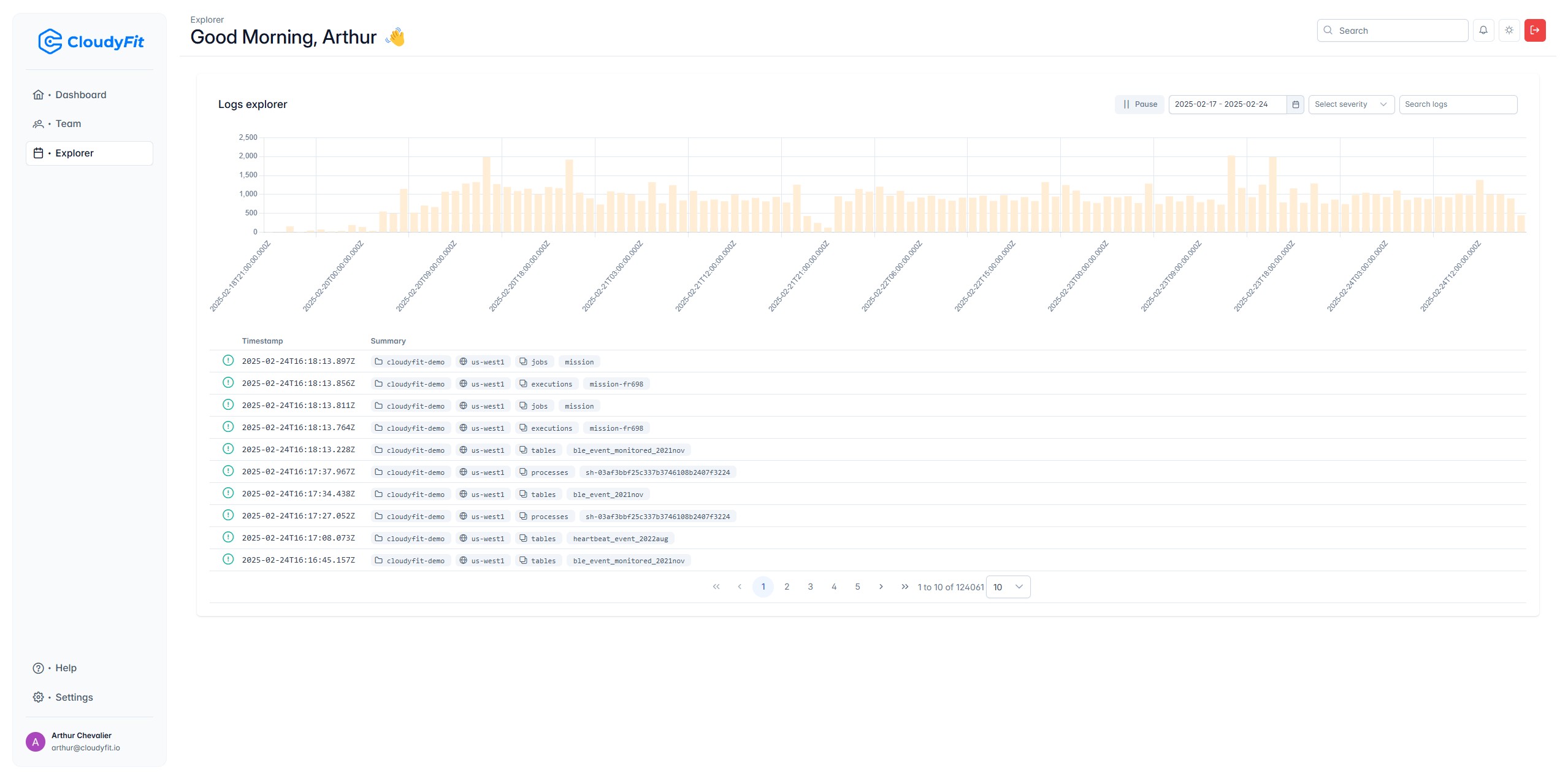
Task: Click the globe icon next to us-west1
Action: click(x=464, y=361)
